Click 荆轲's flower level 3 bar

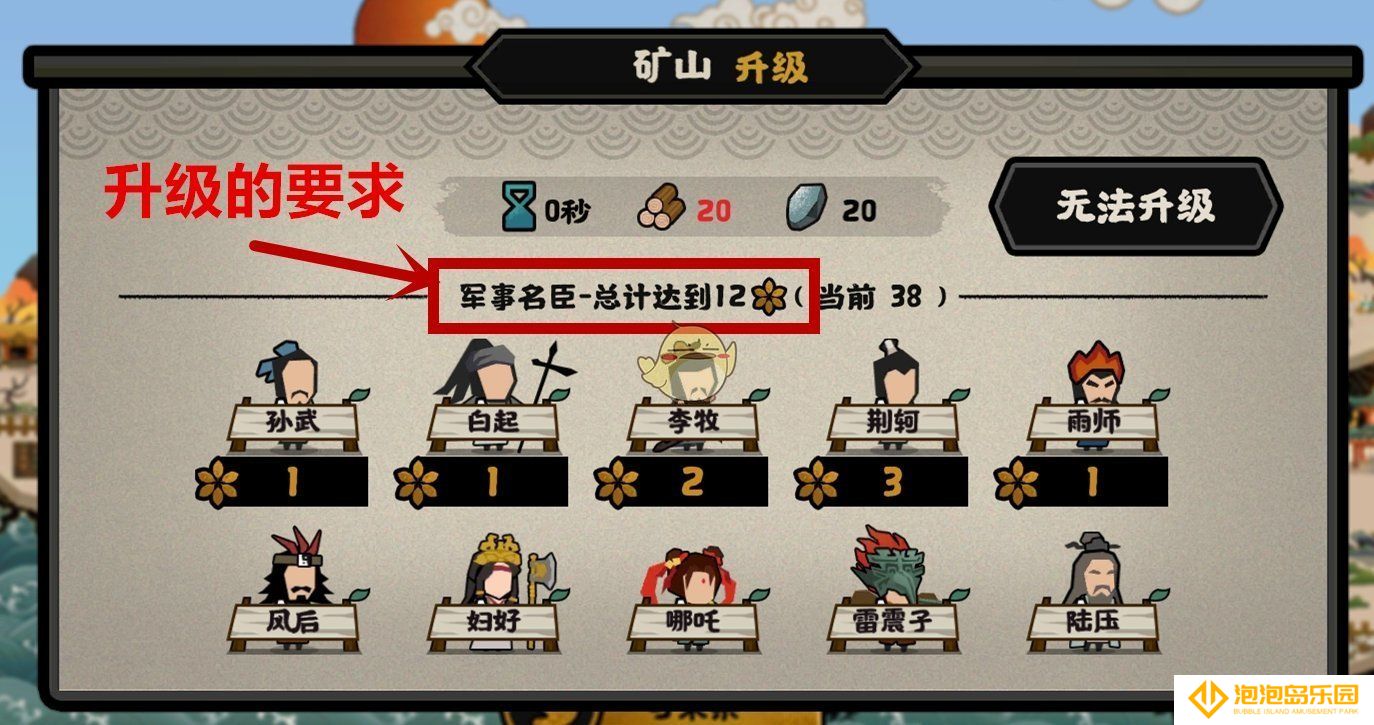tap(881, 482)
